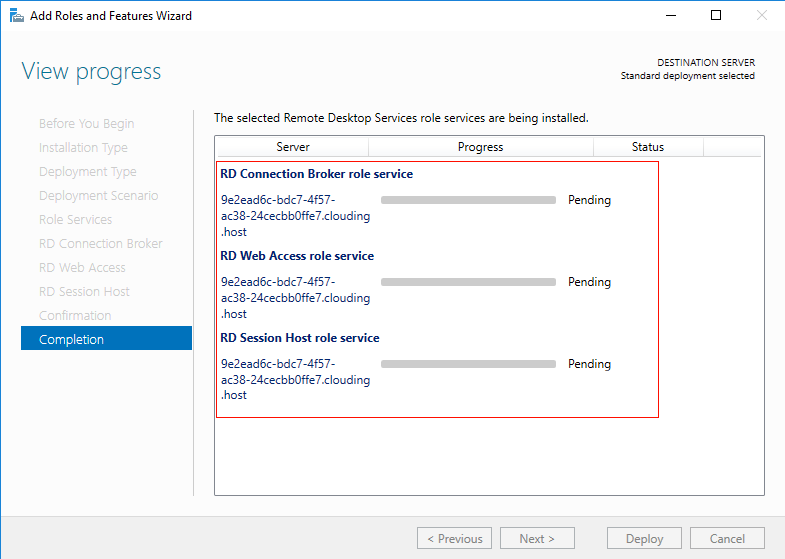Select RD Web Access sidebar step
Screen dimensions: 785x559
tap(82, 268)
